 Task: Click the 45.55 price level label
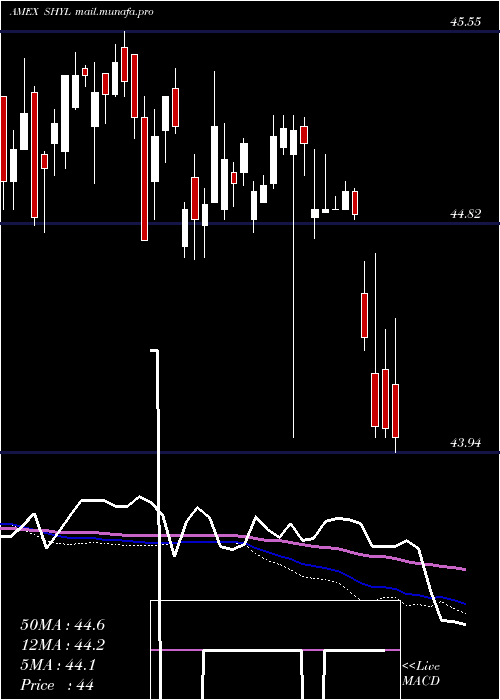[466, 21]
